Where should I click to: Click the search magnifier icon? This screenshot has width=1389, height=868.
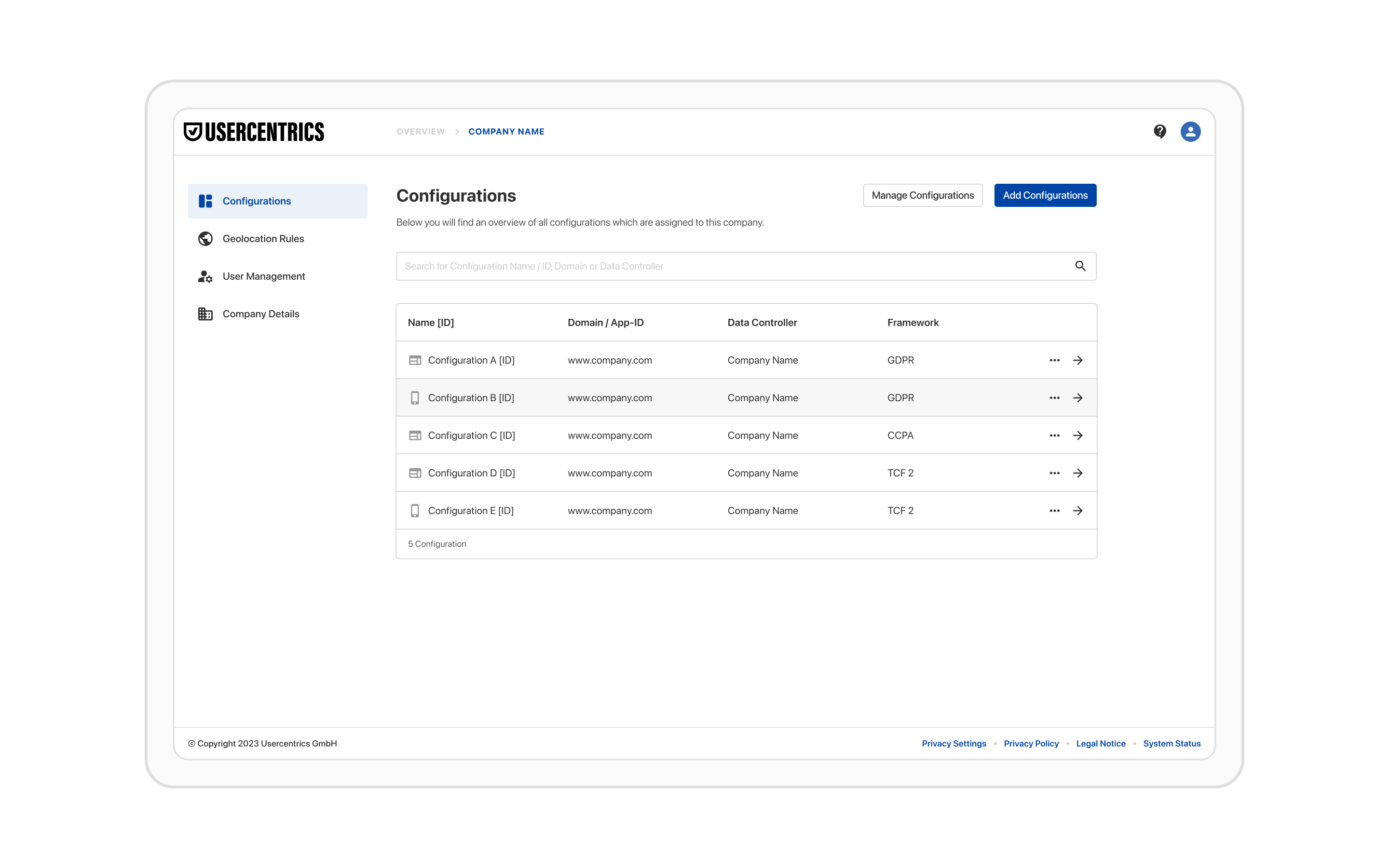(1080, 266)
